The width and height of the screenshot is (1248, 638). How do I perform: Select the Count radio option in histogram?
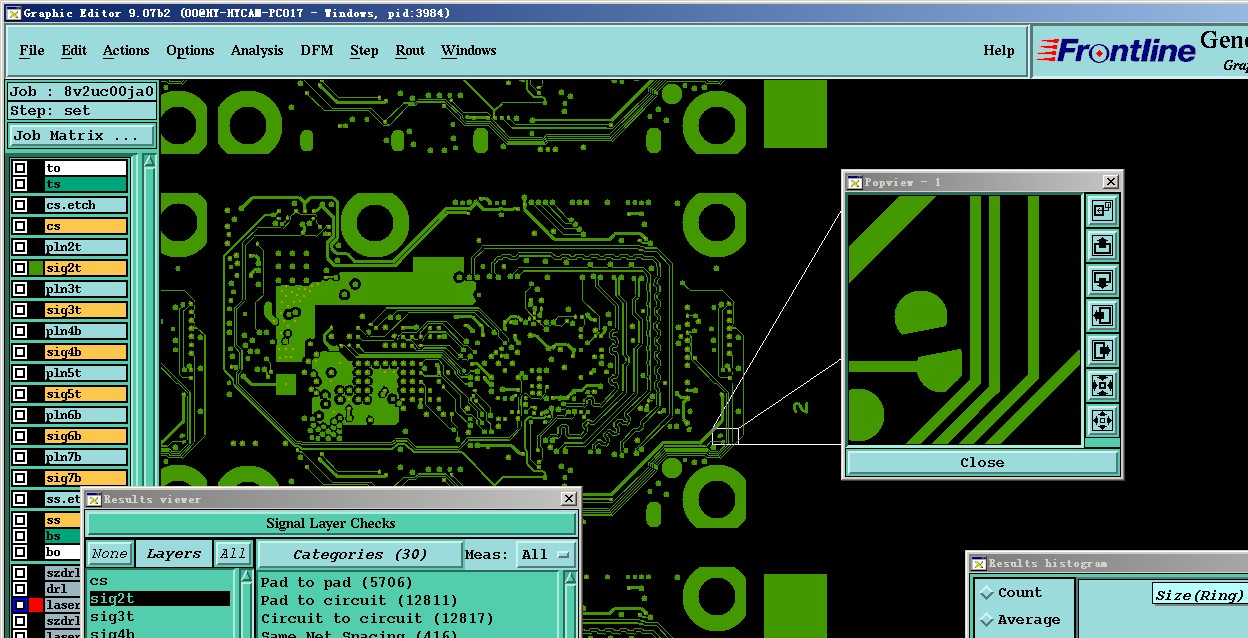click(988, 592)
